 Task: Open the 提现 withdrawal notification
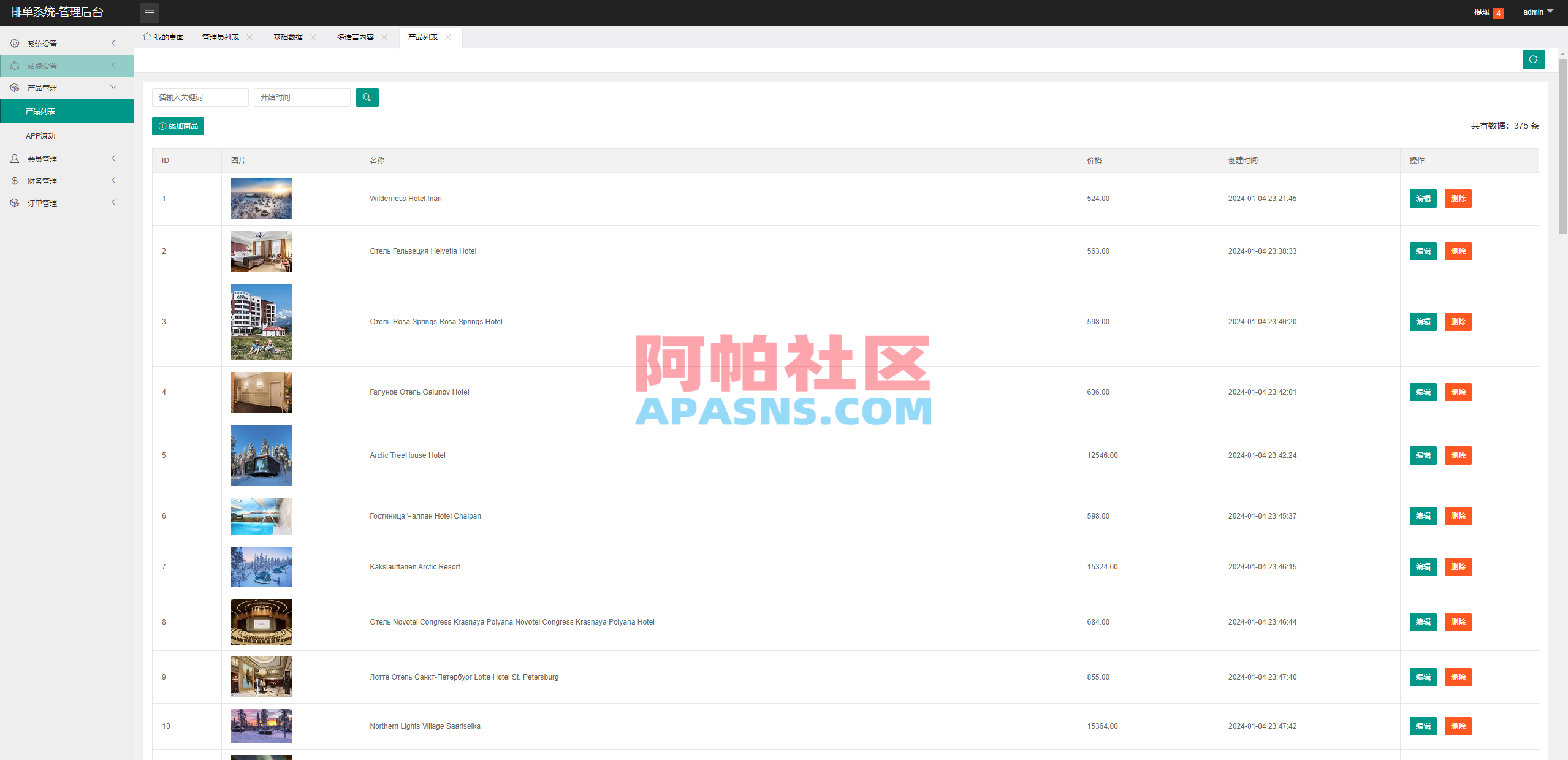pos(1482,12)
